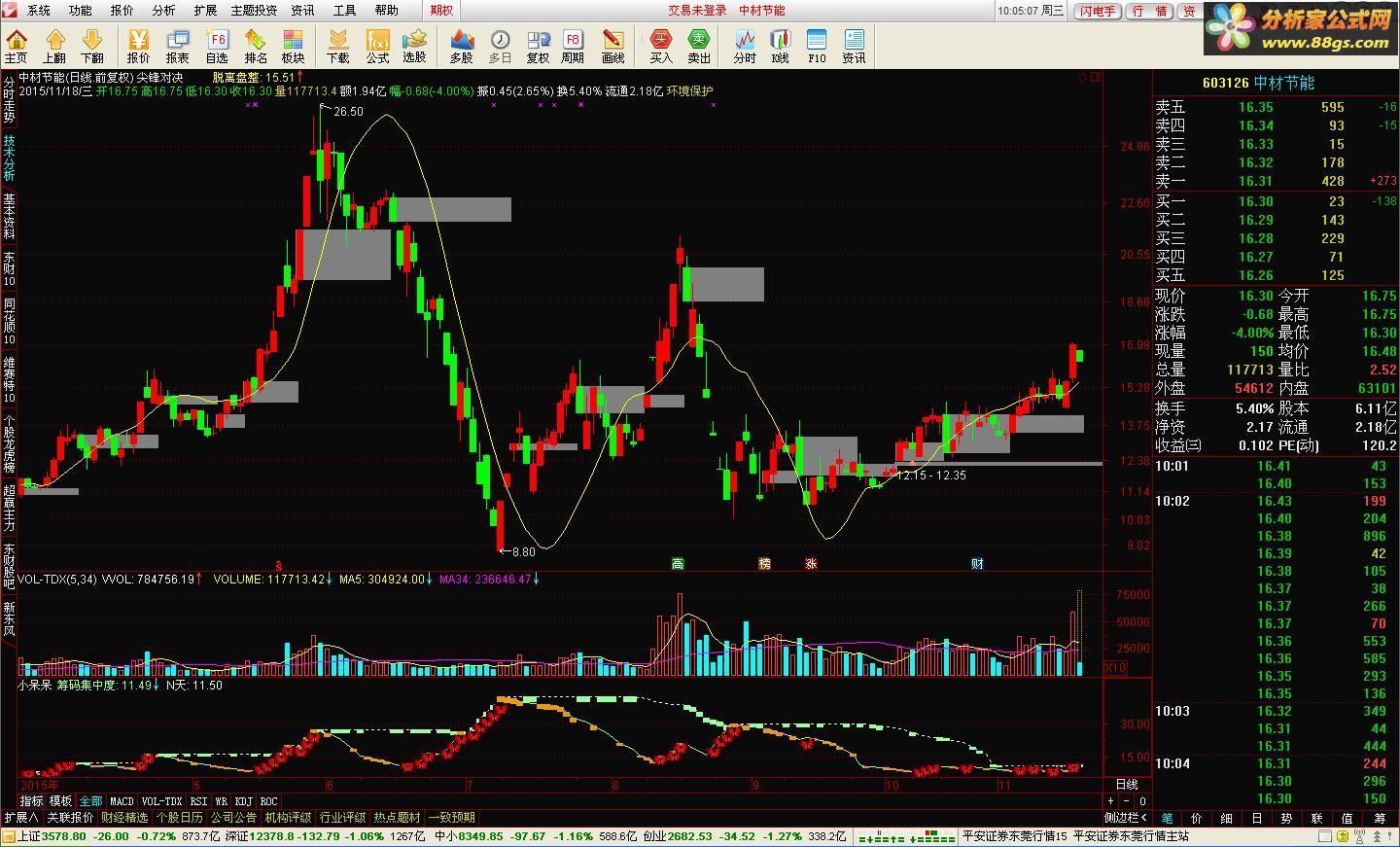Select the 筹 chip distribution tab
This screenshot has height=847, width=1400.
point(1379,819)
